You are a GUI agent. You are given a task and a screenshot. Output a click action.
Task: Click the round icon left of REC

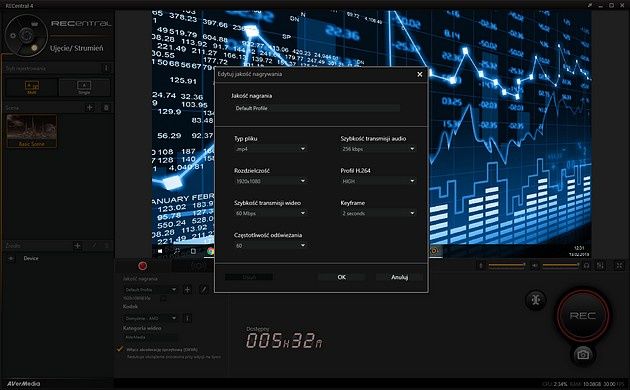536,300
